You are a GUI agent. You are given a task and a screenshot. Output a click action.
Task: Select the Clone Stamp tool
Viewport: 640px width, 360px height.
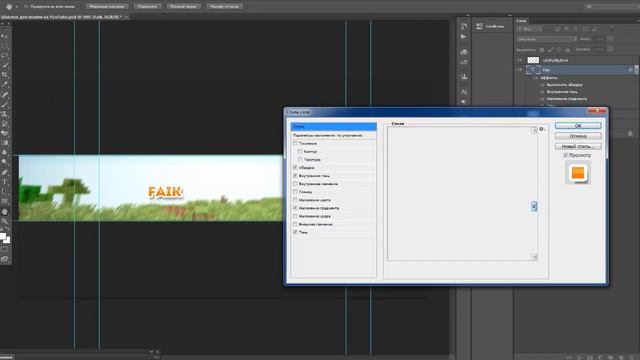pos(5,114)
